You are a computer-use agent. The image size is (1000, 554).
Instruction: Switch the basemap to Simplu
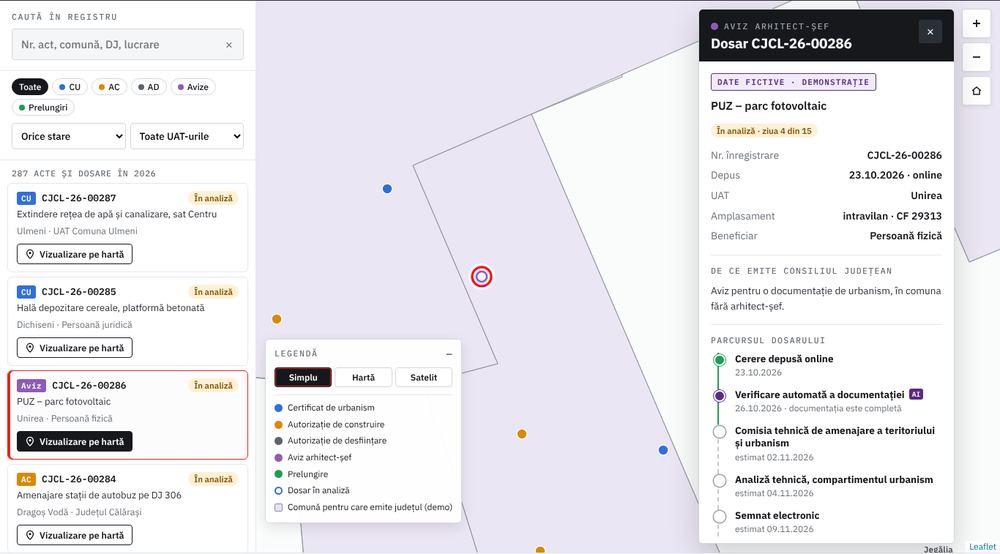coord(303,377)
